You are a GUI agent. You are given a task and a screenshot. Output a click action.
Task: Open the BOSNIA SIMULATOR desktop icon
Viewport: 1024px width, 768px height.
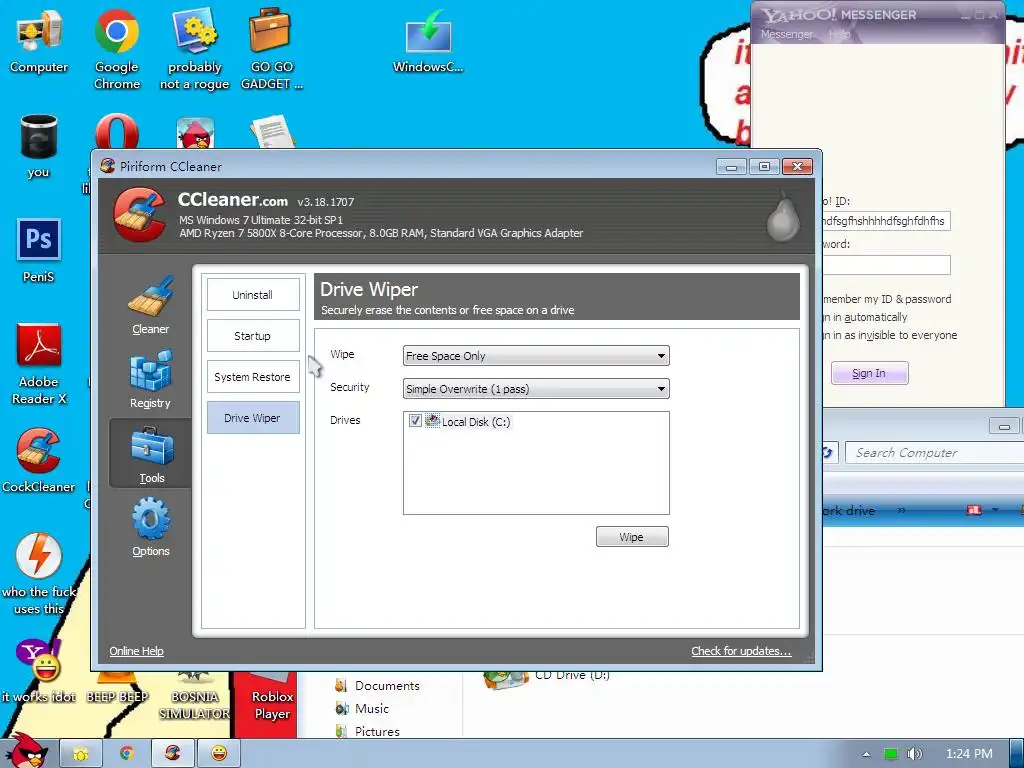(195, 696)
